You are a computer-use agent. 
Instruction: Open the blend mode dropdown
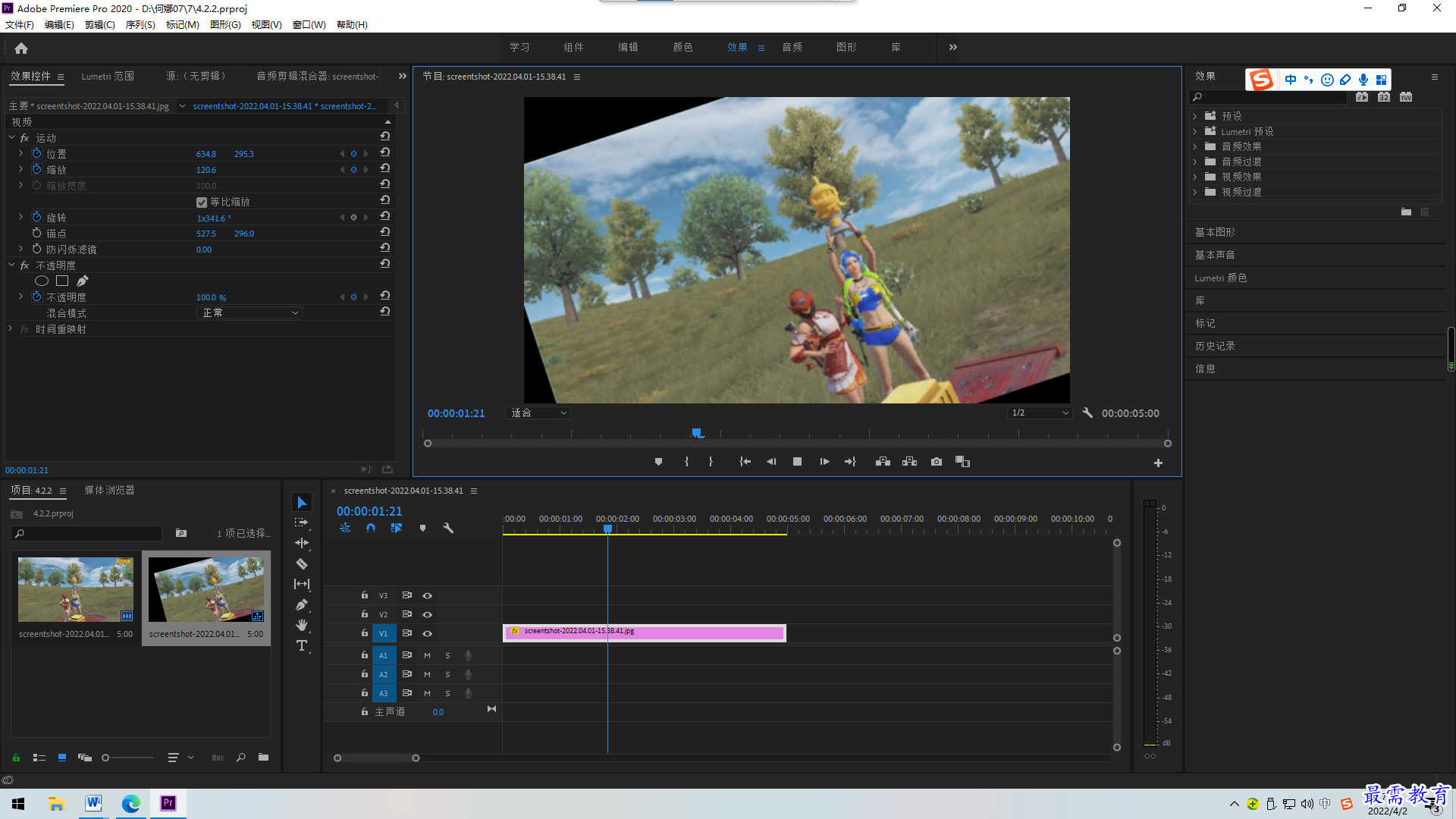(249, 313)
